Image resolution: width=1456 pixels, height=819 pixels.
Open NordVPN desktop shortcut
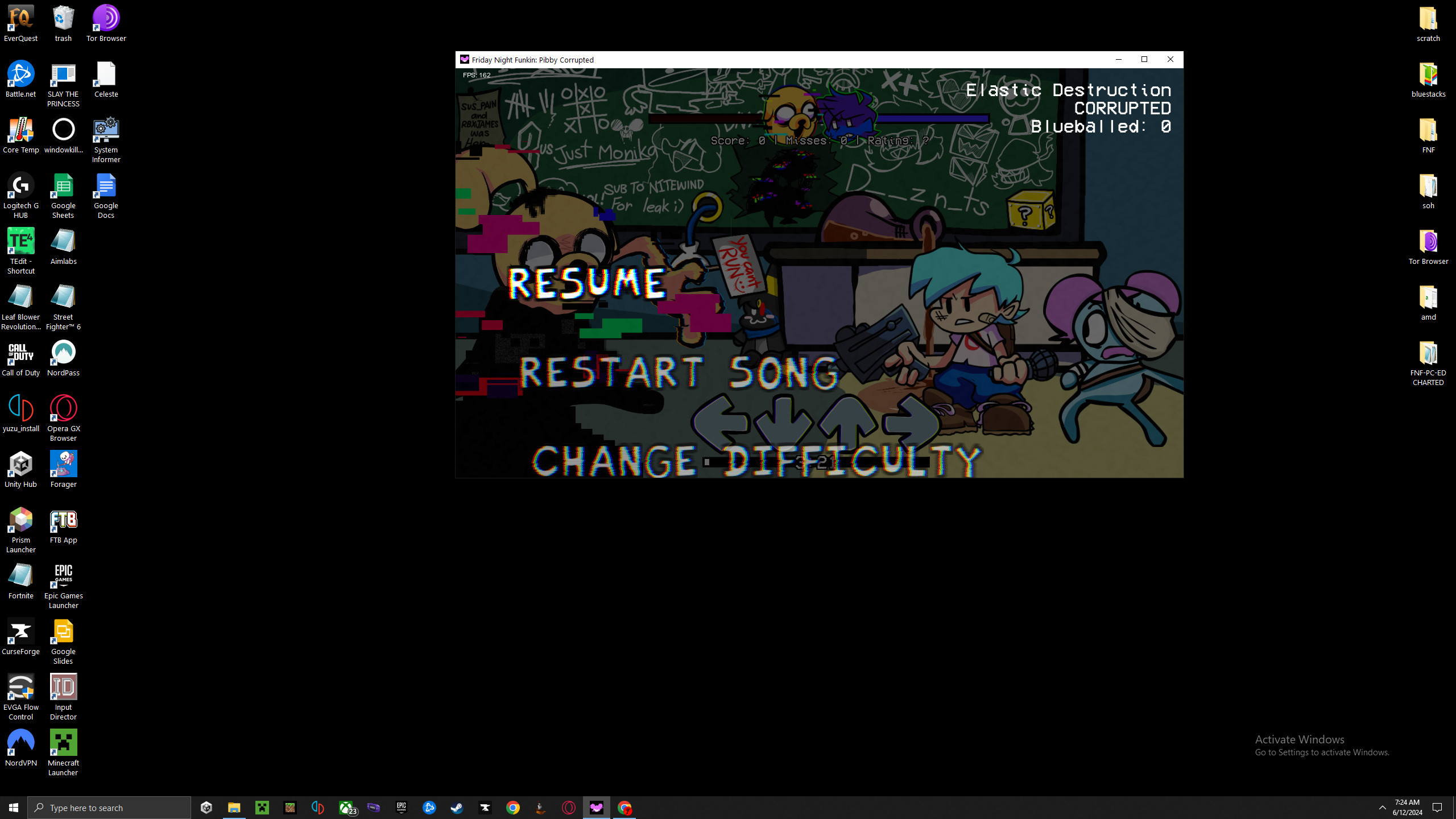pos(21,748)
